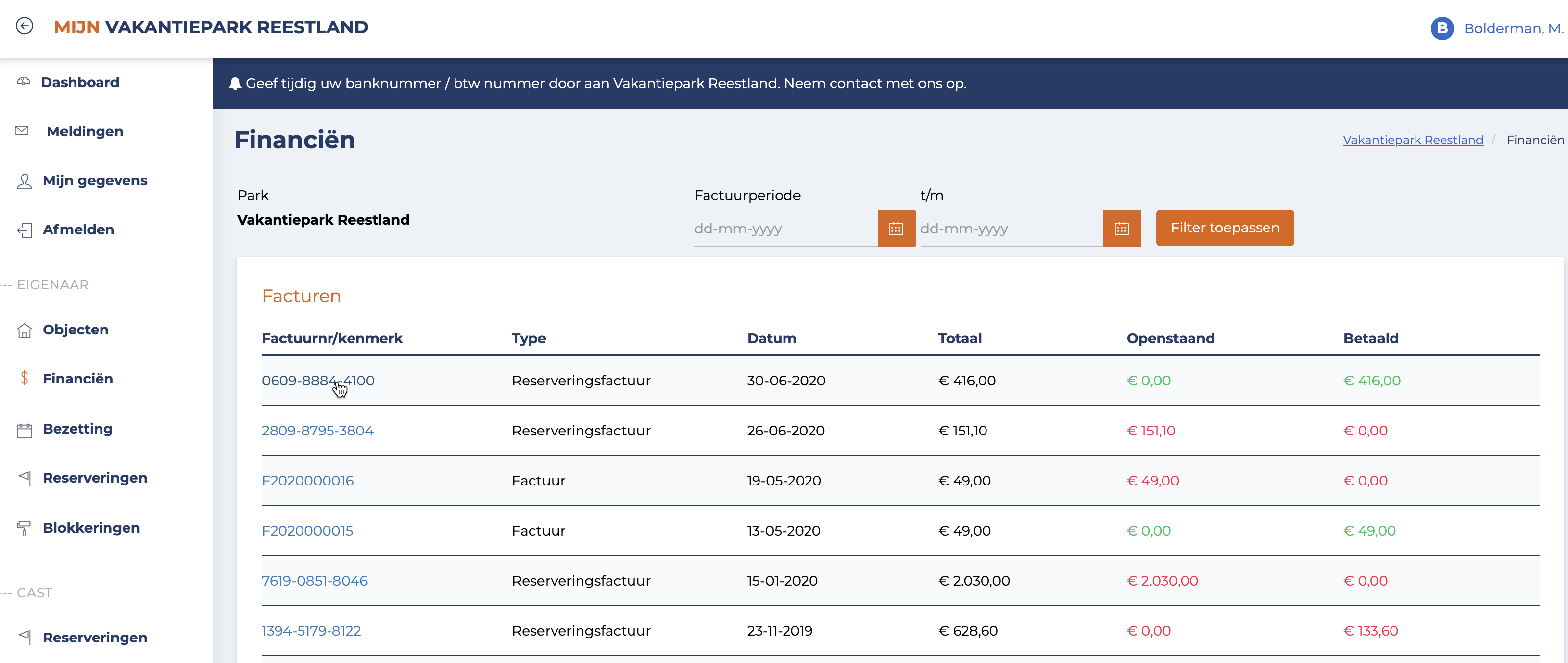Image resolution: width=1568 pixels, height=663 pixels.
Task: Click the date 13-05-2020
Action: click(783, 530)
